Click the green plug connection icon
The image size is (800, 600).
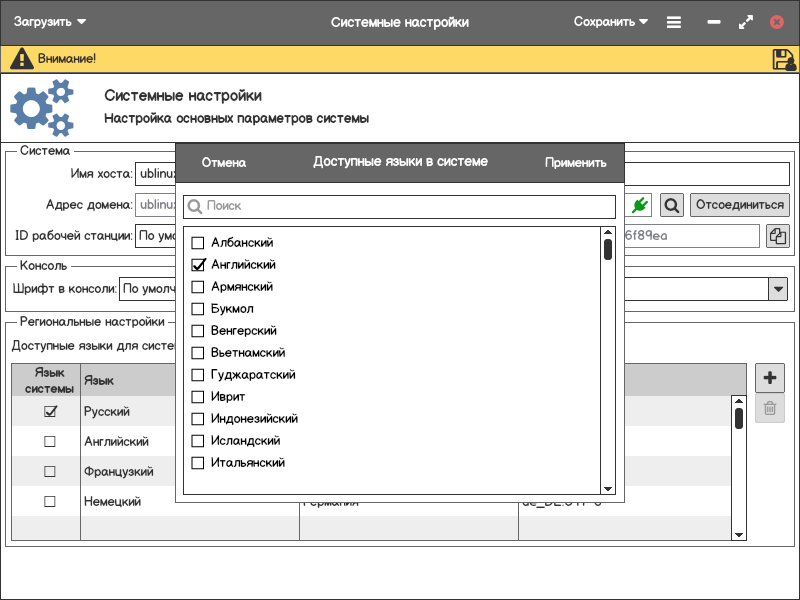[x=641, y=205]
